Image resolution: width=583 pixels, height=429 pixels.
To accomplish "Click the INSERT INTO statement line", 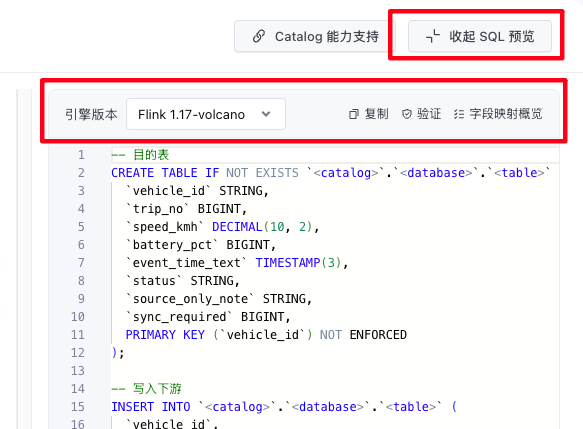I will coord(284,407).
